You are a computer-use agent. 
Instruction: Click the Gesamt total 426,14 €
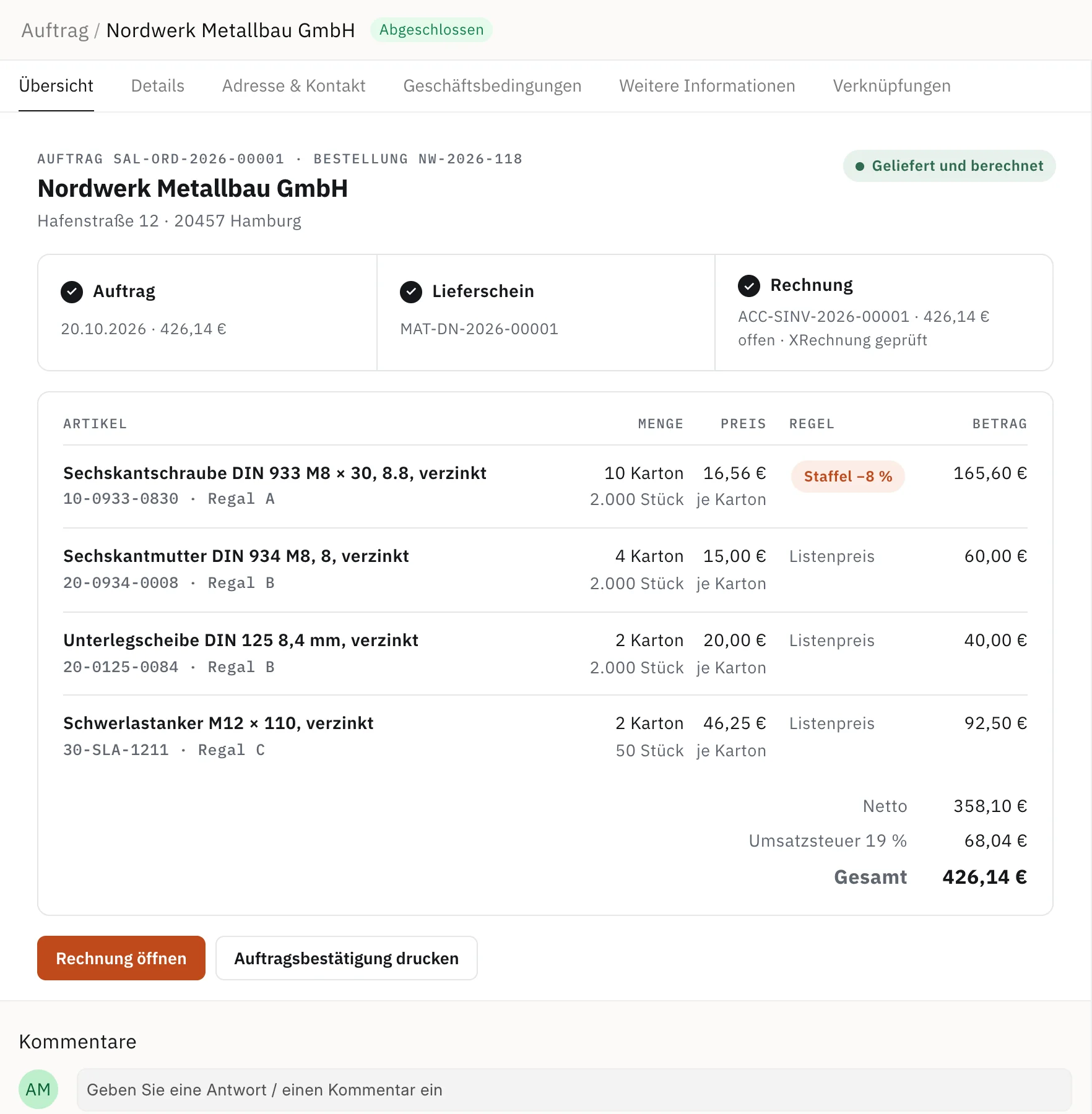[x=985, y=877]
